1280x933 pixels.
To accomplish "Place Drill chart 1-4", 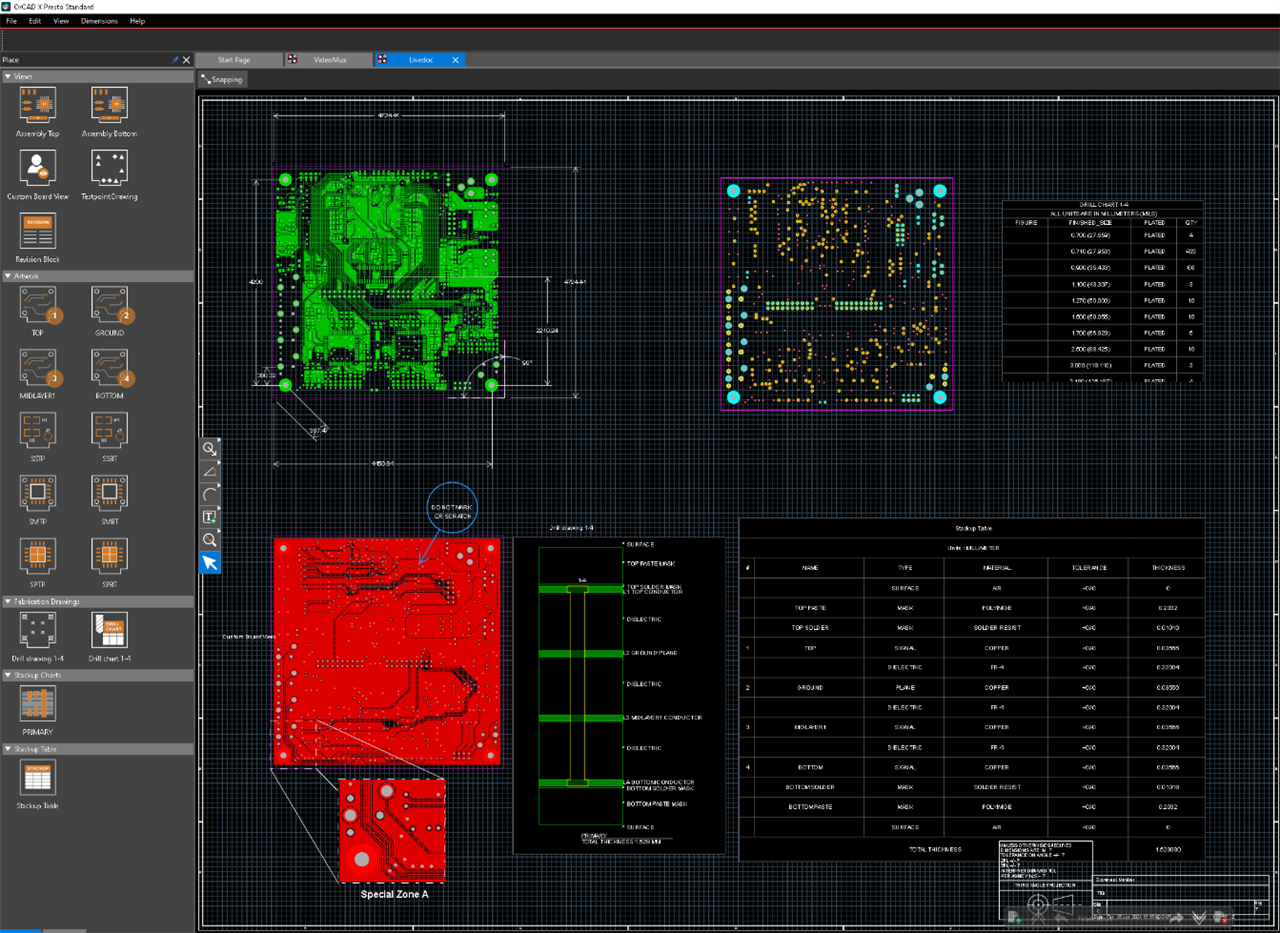I will [x=109, y=630].
